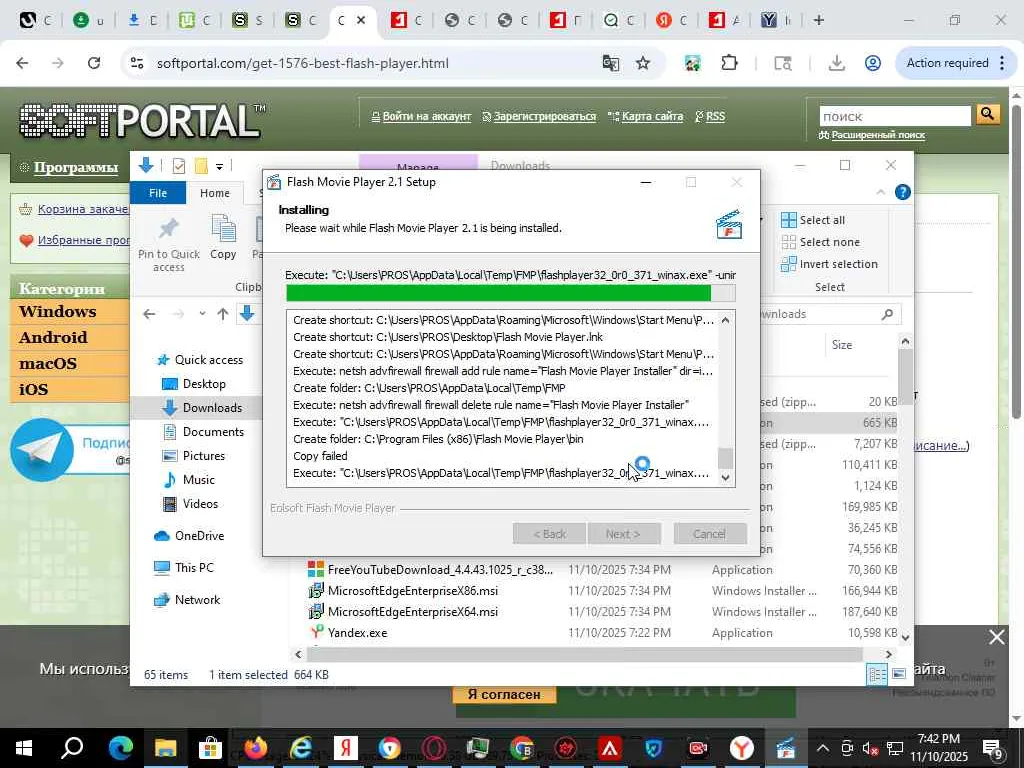Click the Explorer up-arrow navigation icon
This screenshot has width=1024, height=768.
click(x=223, y=314)
